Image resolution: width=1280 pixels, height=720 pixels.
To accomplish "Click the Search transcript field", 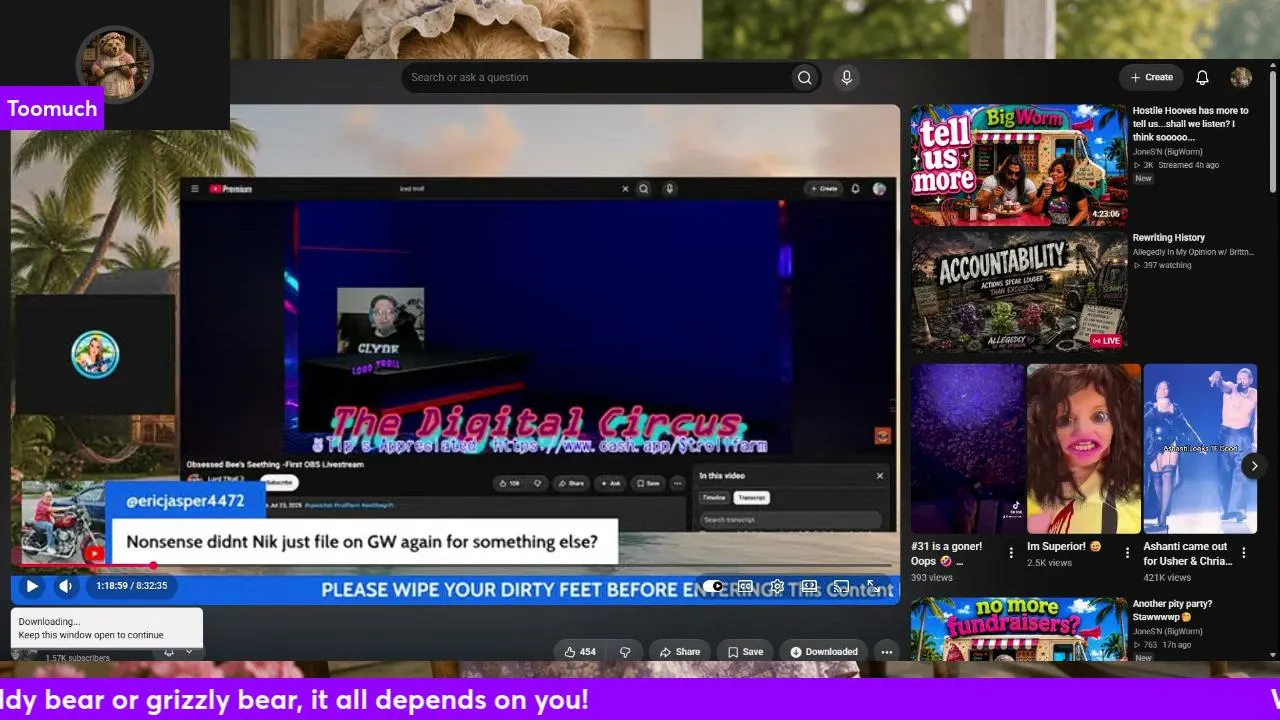I will [x=790, y=520].
